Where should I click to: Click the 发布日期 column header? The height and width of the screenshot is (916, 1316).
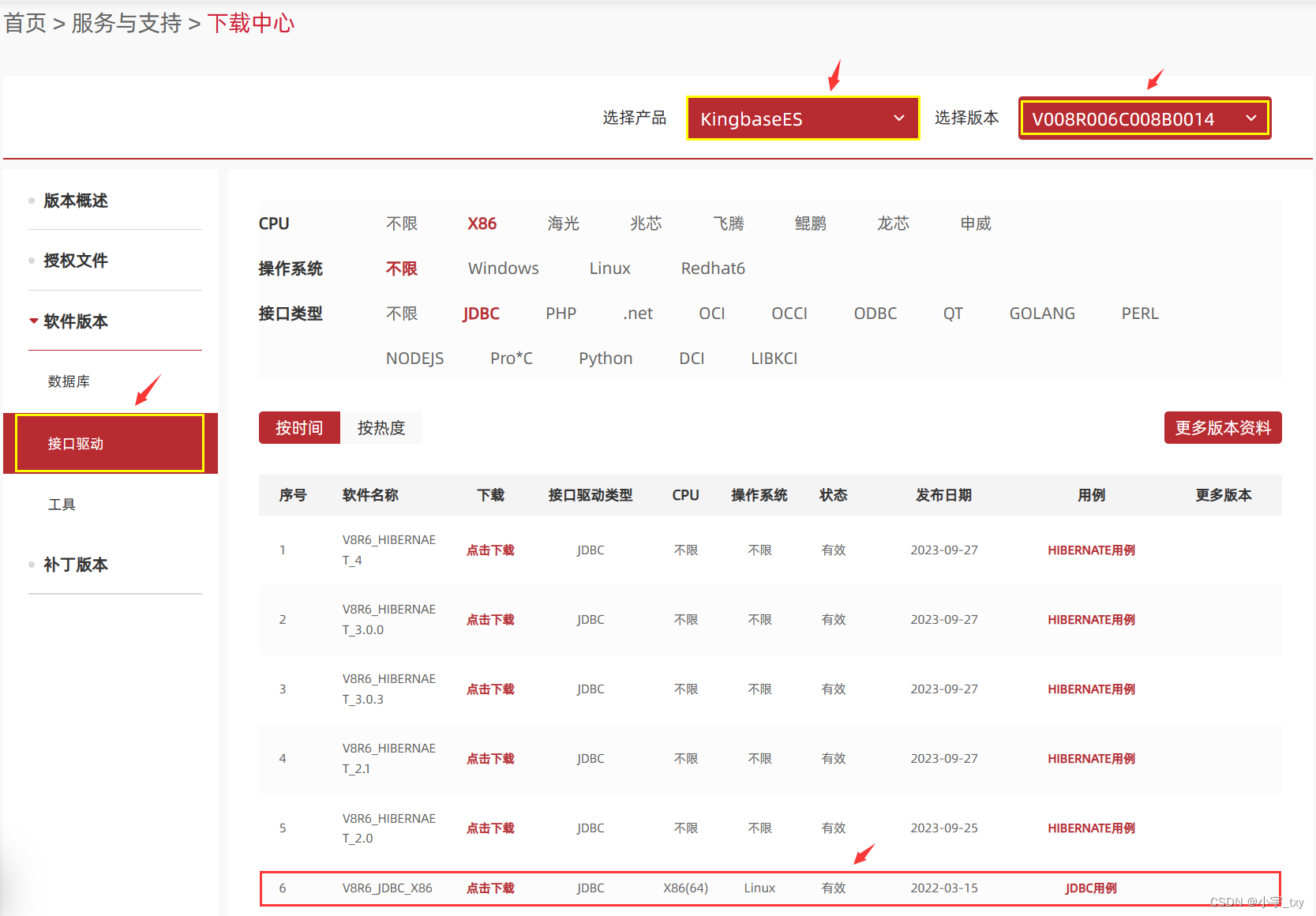click(x=943, y=495)
